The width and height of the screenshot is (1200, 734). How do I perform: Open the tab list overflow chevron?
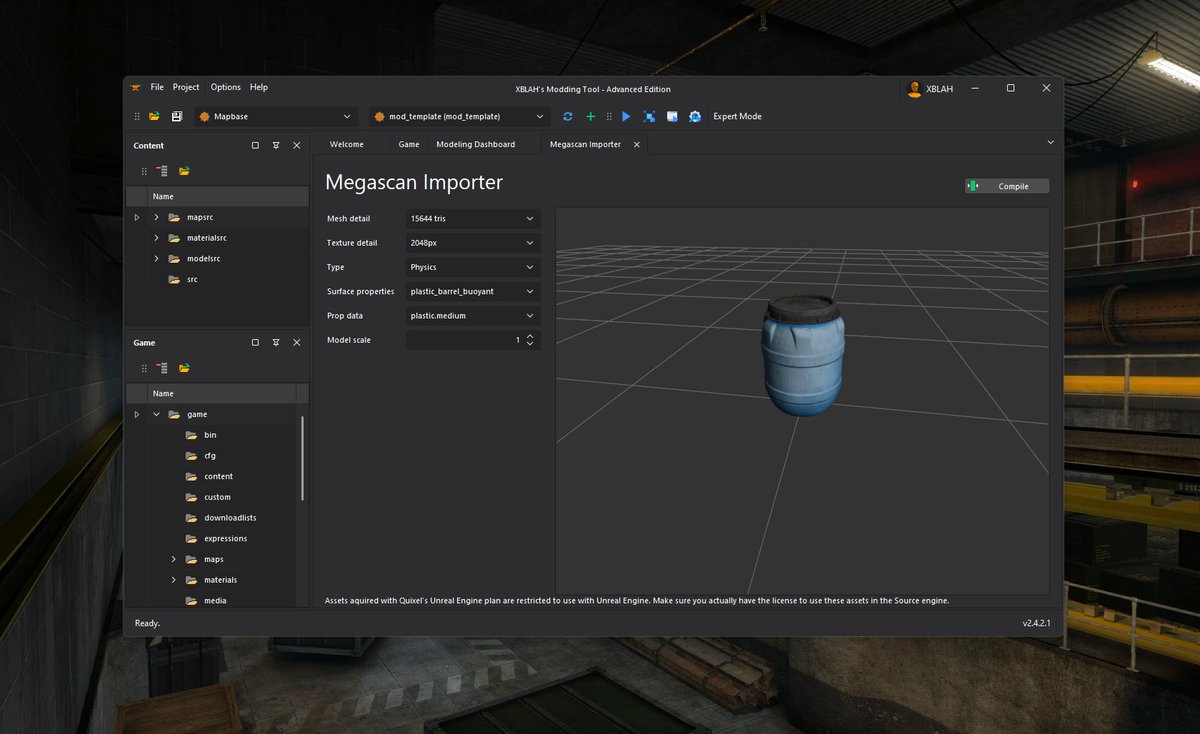[x=1050, y=143]
